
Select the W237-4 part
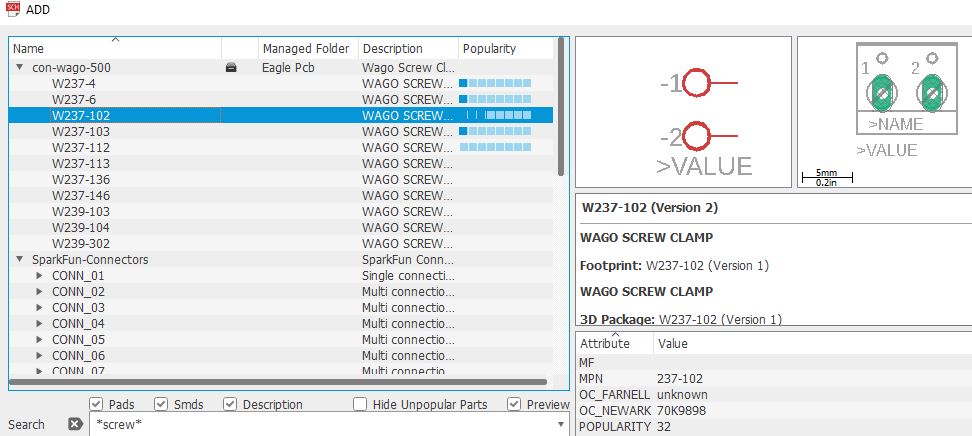(74, 83)
